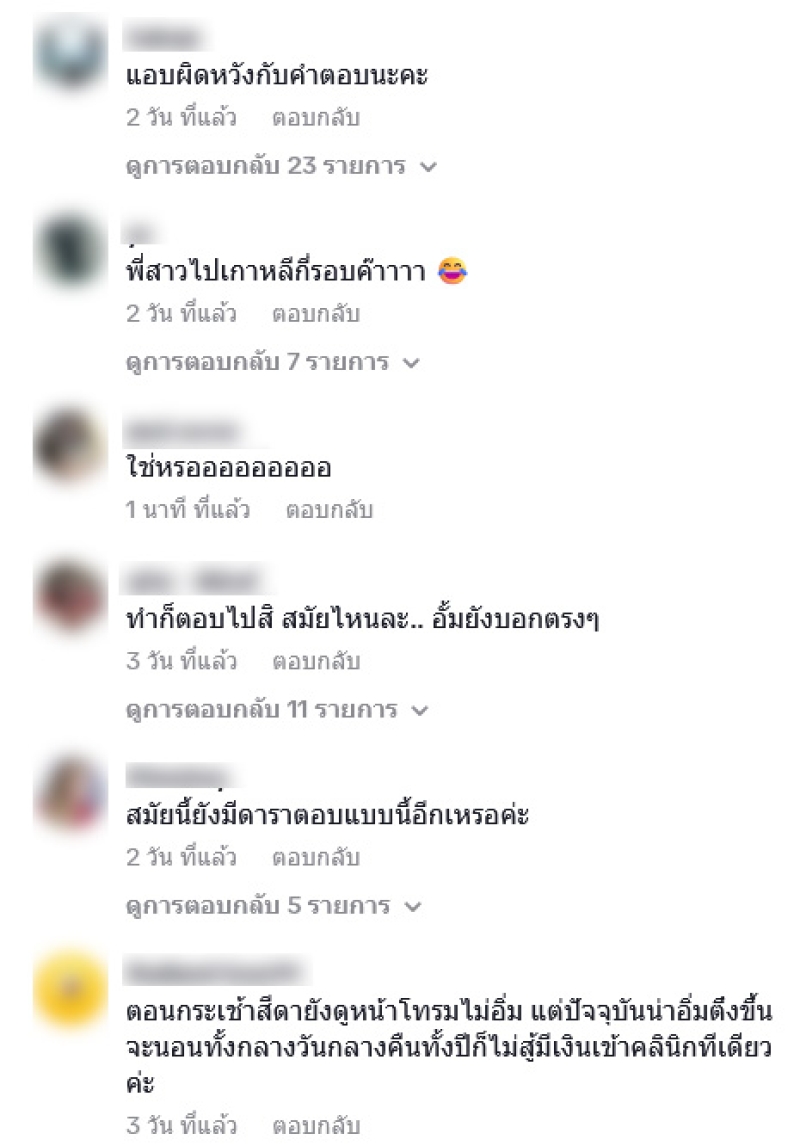Expand the 11 replies thread

pos(277,710)
